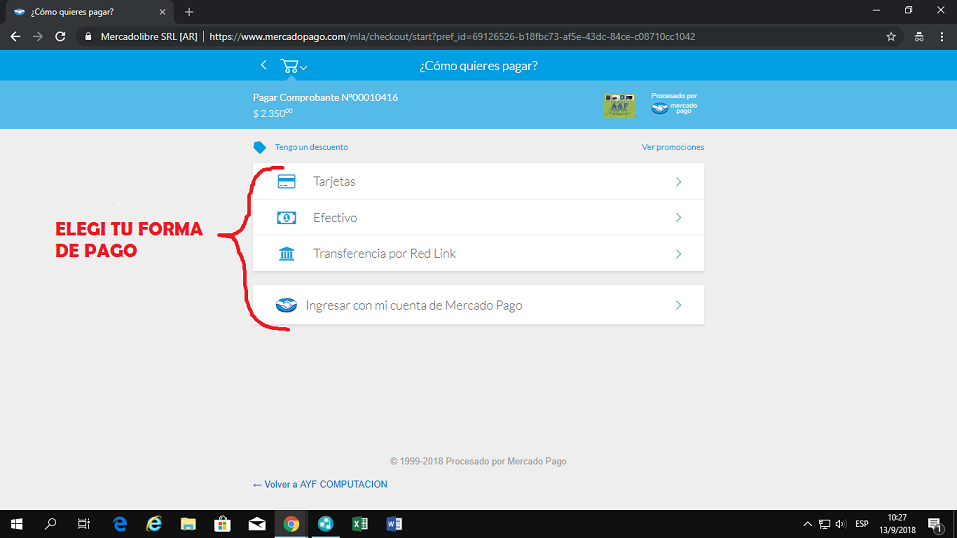Click the cash icon beside Efectivo
Viewport: 957px width, 538px height.
286,217
